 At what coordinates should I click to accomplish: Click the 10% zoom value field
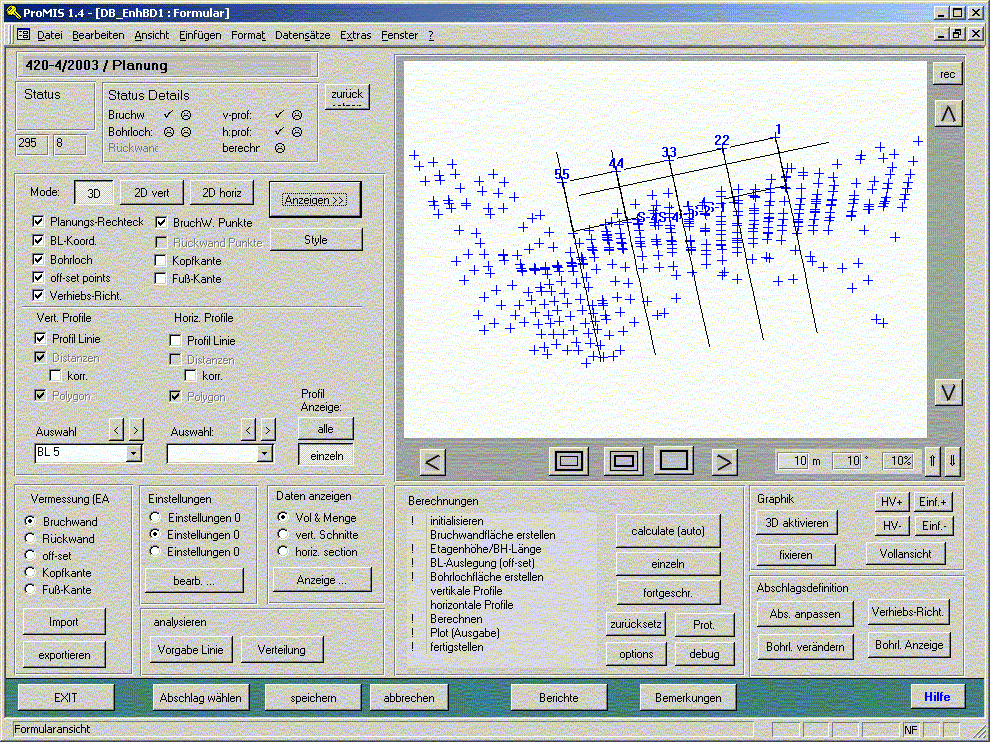point(899,461)
